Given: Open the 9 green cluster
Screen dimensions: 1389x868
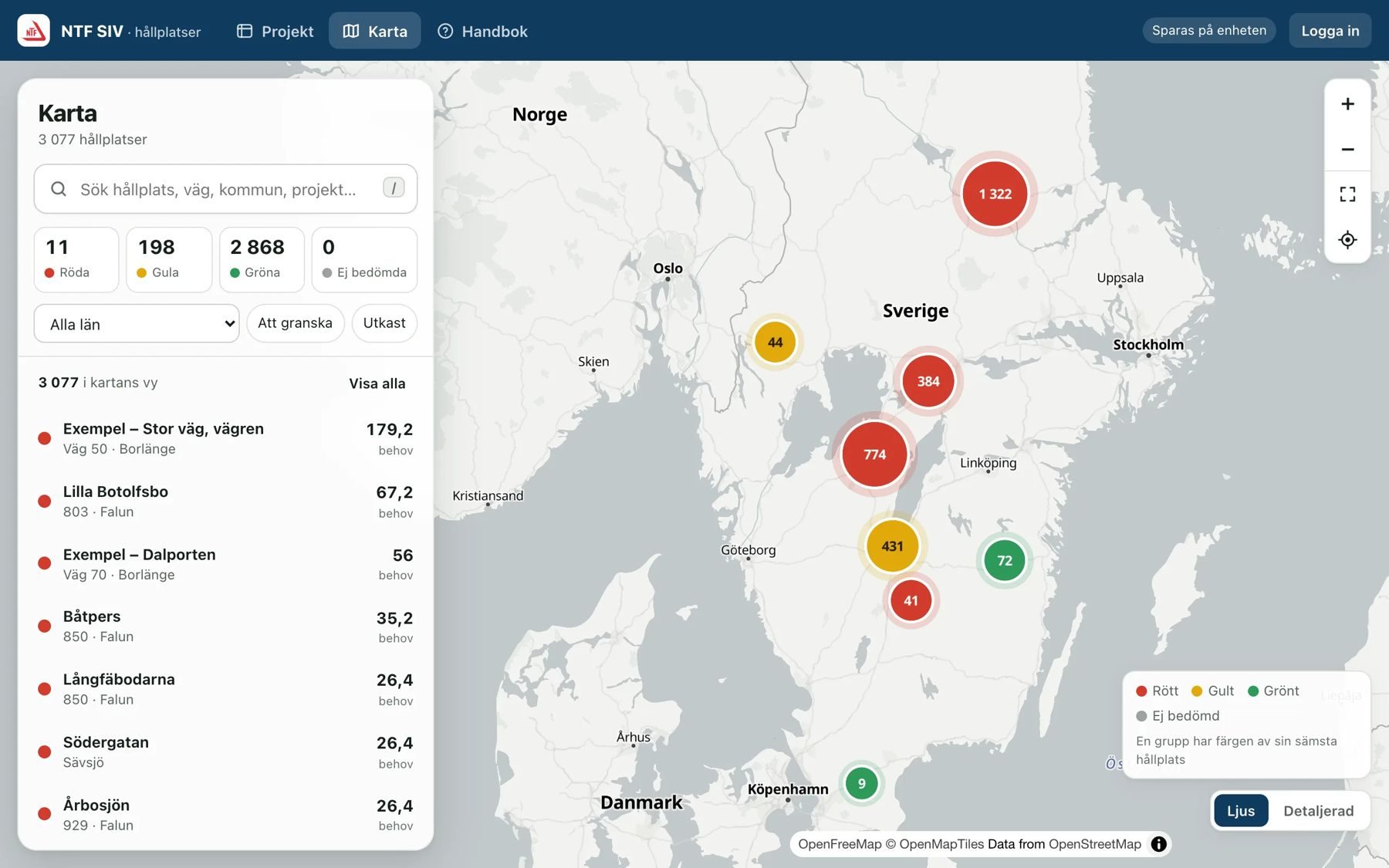Looking at the screenshot, I should click(x=861, y=784).
